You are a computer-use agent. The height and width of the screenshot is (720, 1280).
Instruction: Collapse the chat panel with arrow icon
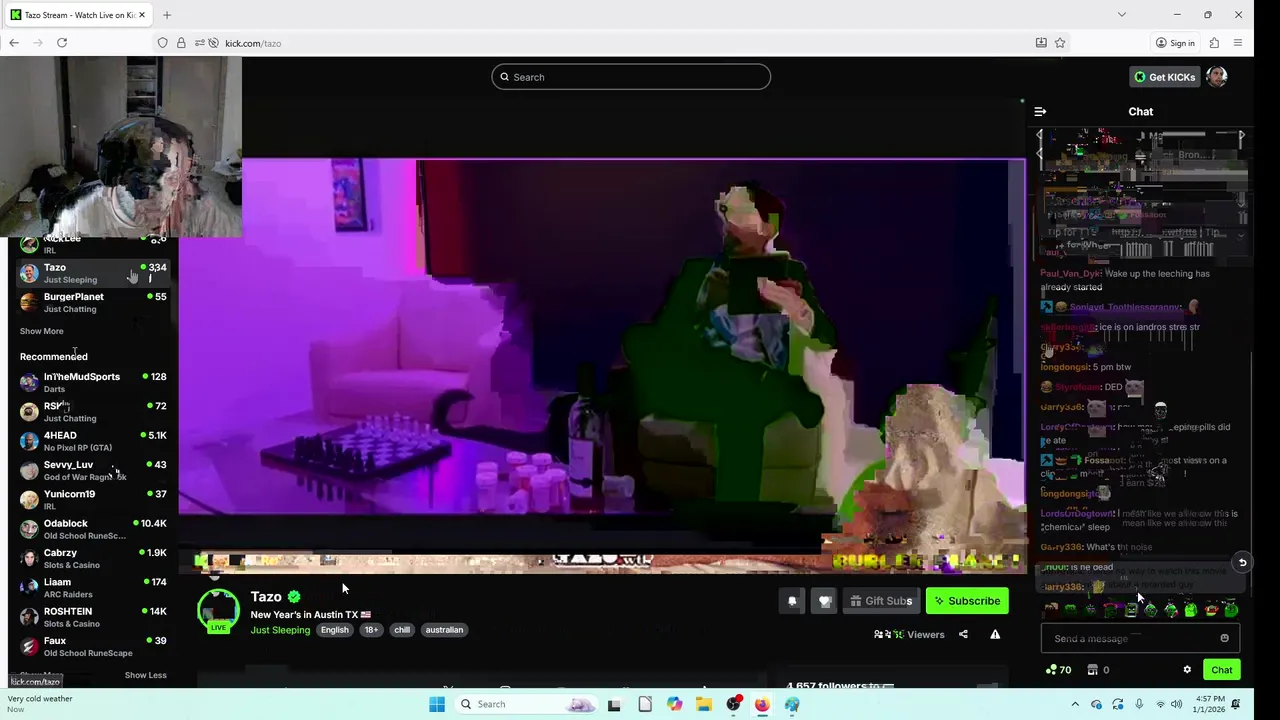1040,112
